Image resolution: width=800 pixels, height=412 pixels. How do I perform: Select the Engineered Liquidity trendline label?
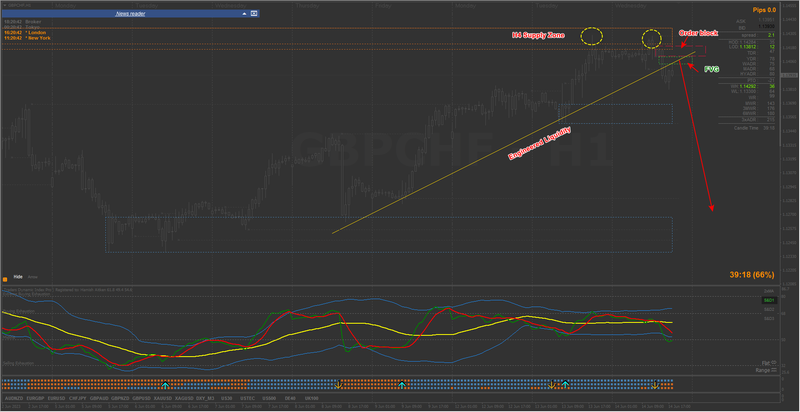(539, 144)
